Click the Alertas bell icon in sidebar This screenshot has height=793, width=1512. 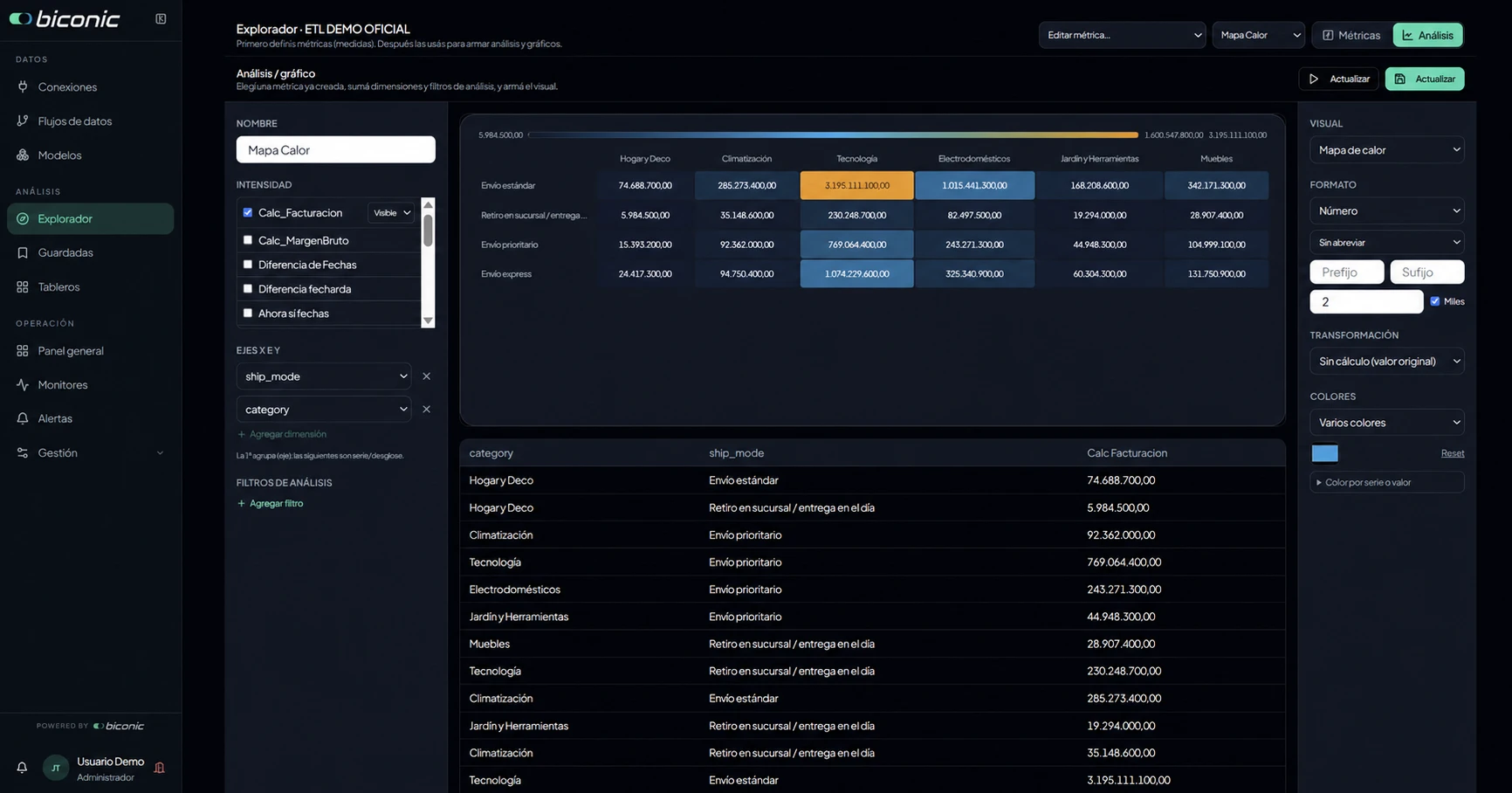pyautogui.click(x=23, y=418)
